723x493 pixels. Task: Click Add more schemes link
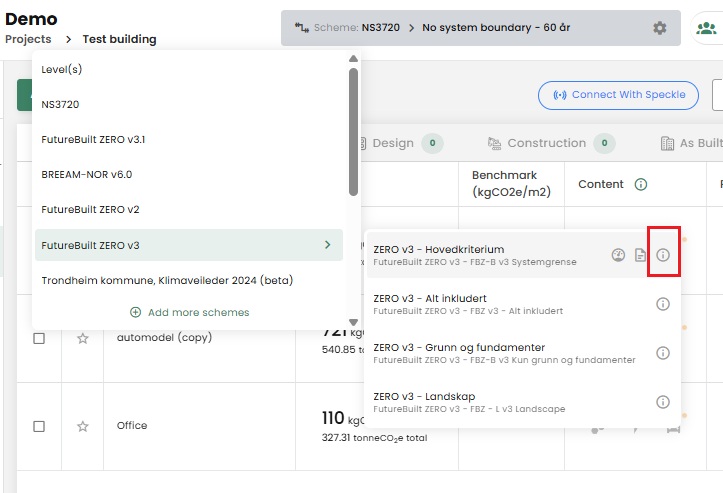tap(190, 312)
